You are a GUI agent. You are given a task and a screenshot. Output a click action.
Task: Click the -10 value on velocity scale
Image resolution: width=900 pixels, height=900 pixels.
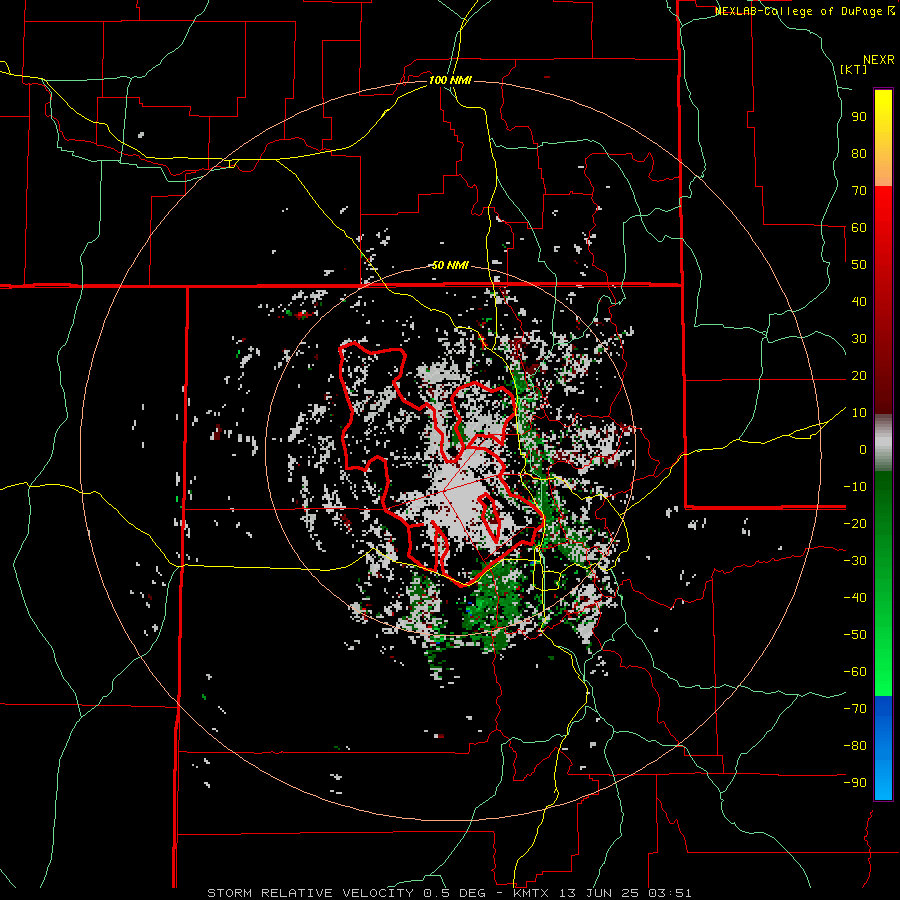pyautogui.click(x=855, y=487)
